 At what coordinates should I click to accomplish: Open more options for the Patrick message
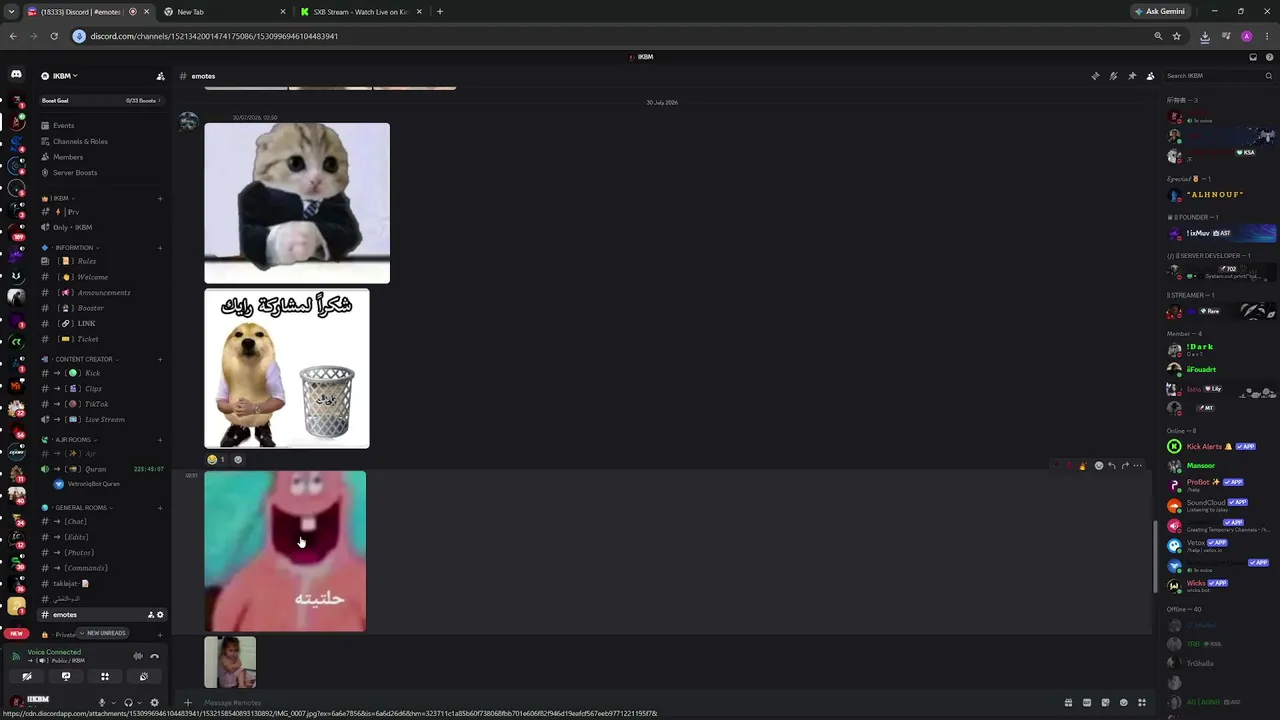[x=1137, y=465]
